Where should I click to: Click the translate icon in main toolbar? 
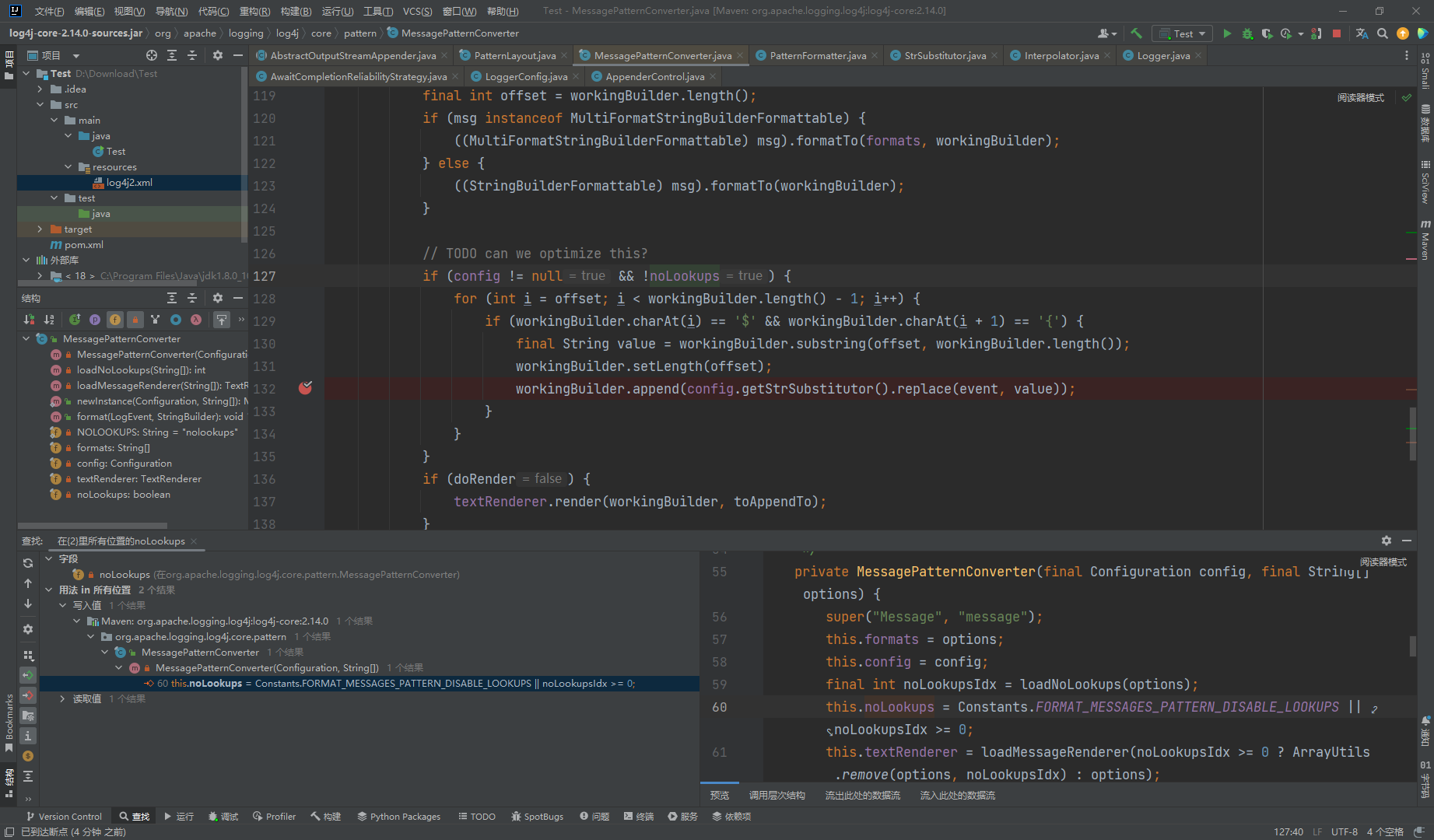[1362, 33]
